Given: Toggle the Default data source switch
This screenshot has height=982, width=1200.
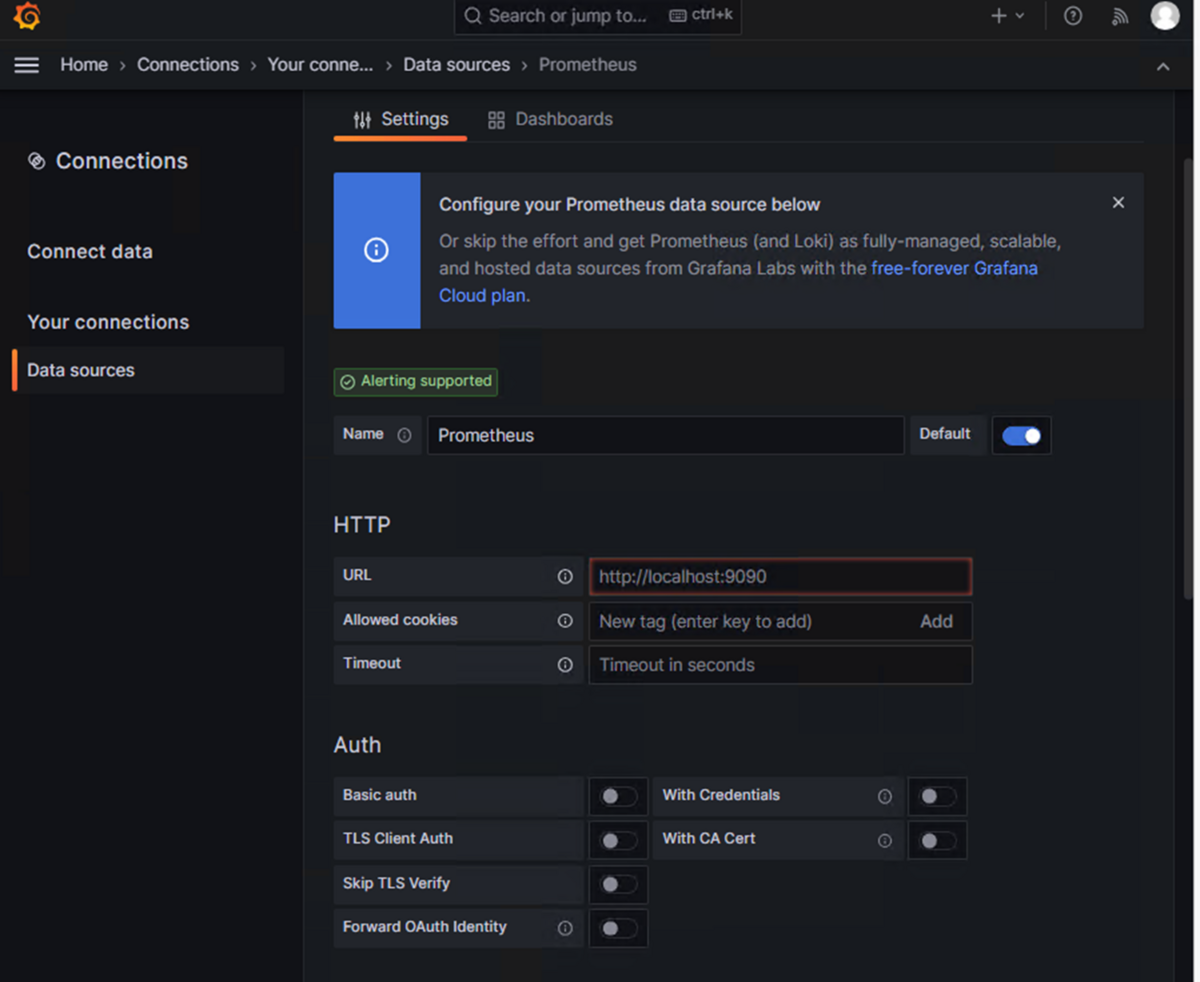Looking at the screenshot, I should coord(1021,436).
